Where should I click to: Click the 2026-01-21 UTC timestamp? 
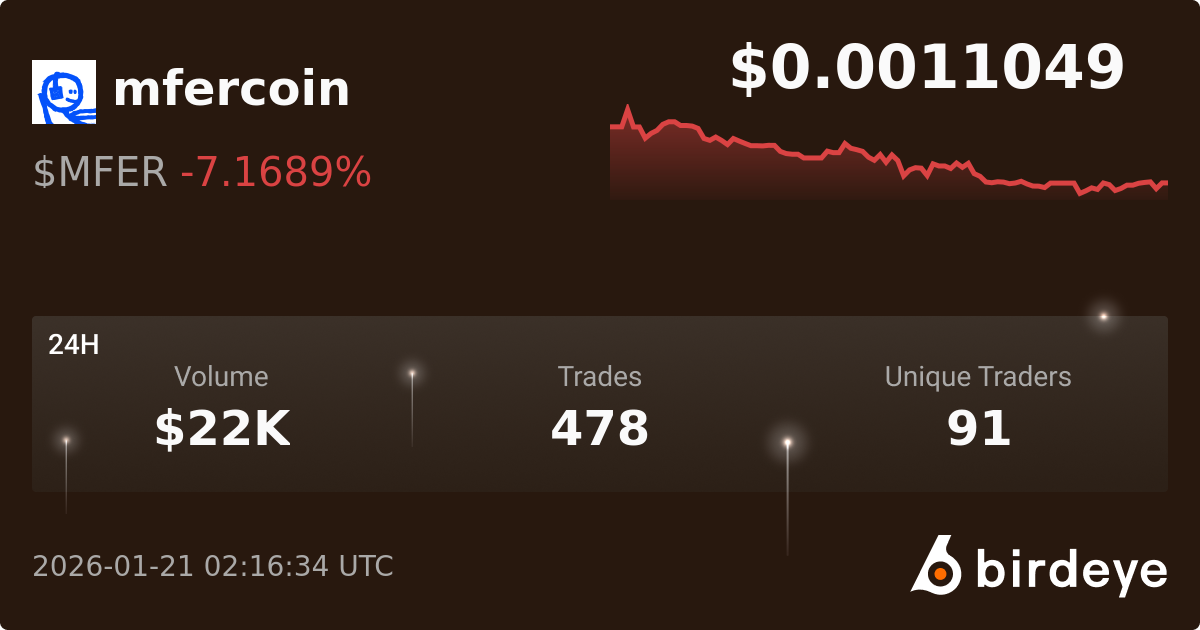point(213,566)
